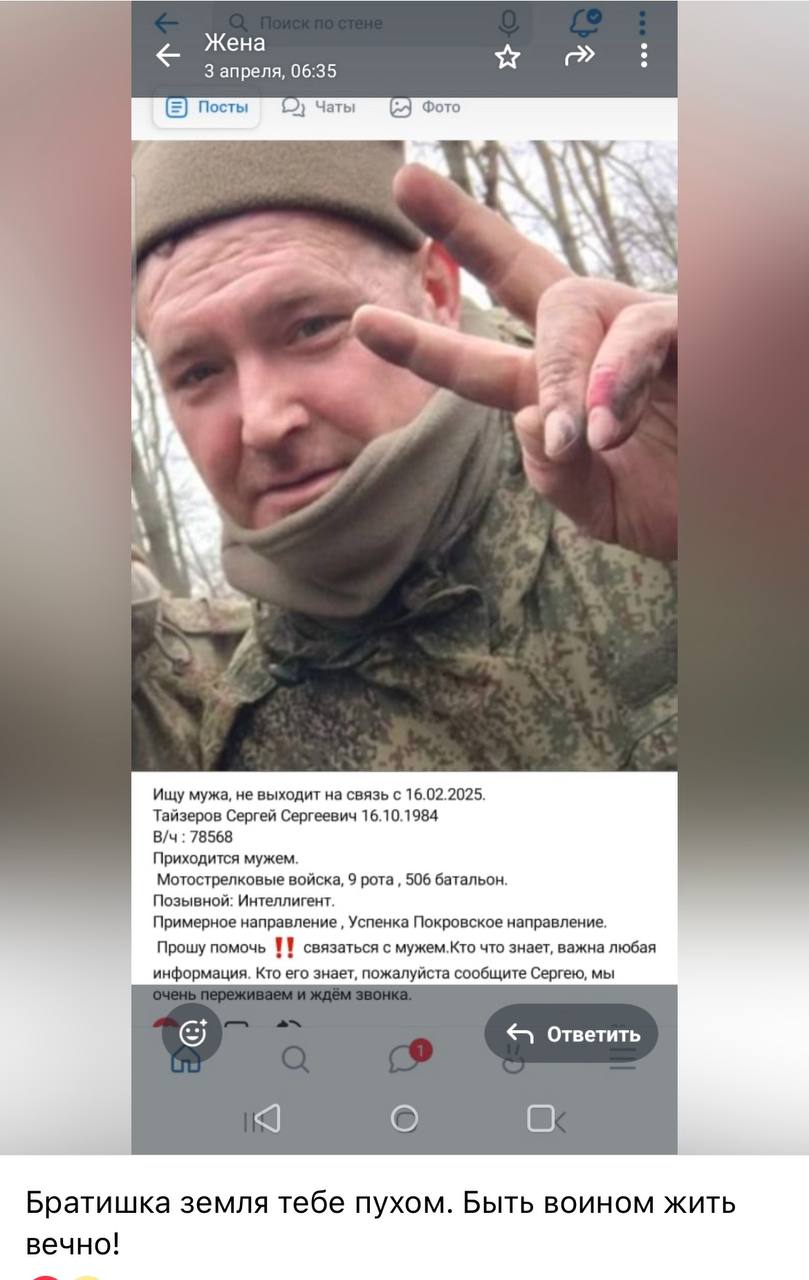Screen dimensions: 809x1280
Task: Switch to the Чаты tab
Action: tap(319, 107)
